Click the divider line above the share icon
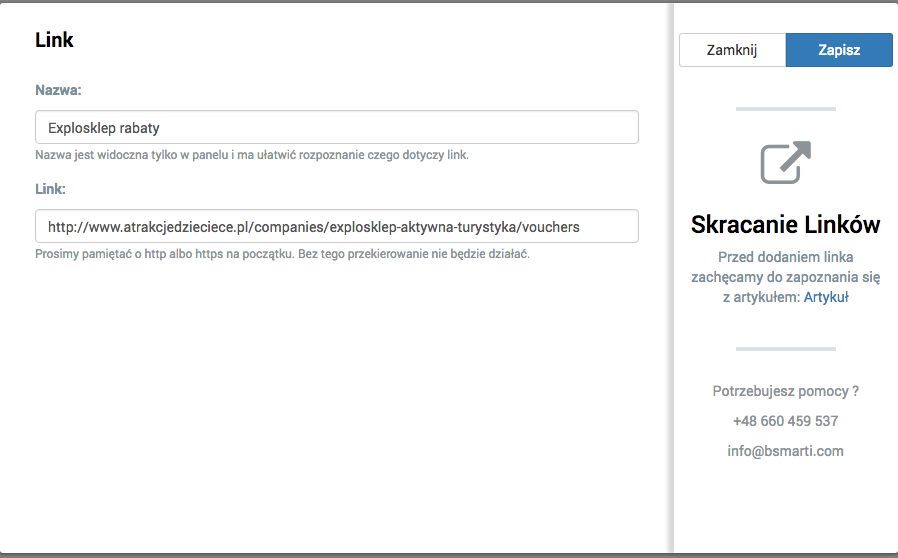This screenshot has width=898, height=558. [785, 108]
